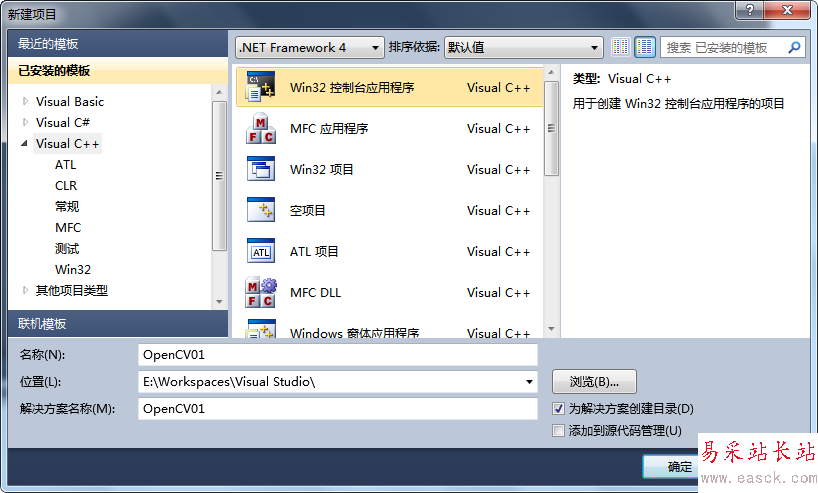Click the '空项目' template name
This screenshot has width=818, height=493.
[x=308, y=210]
